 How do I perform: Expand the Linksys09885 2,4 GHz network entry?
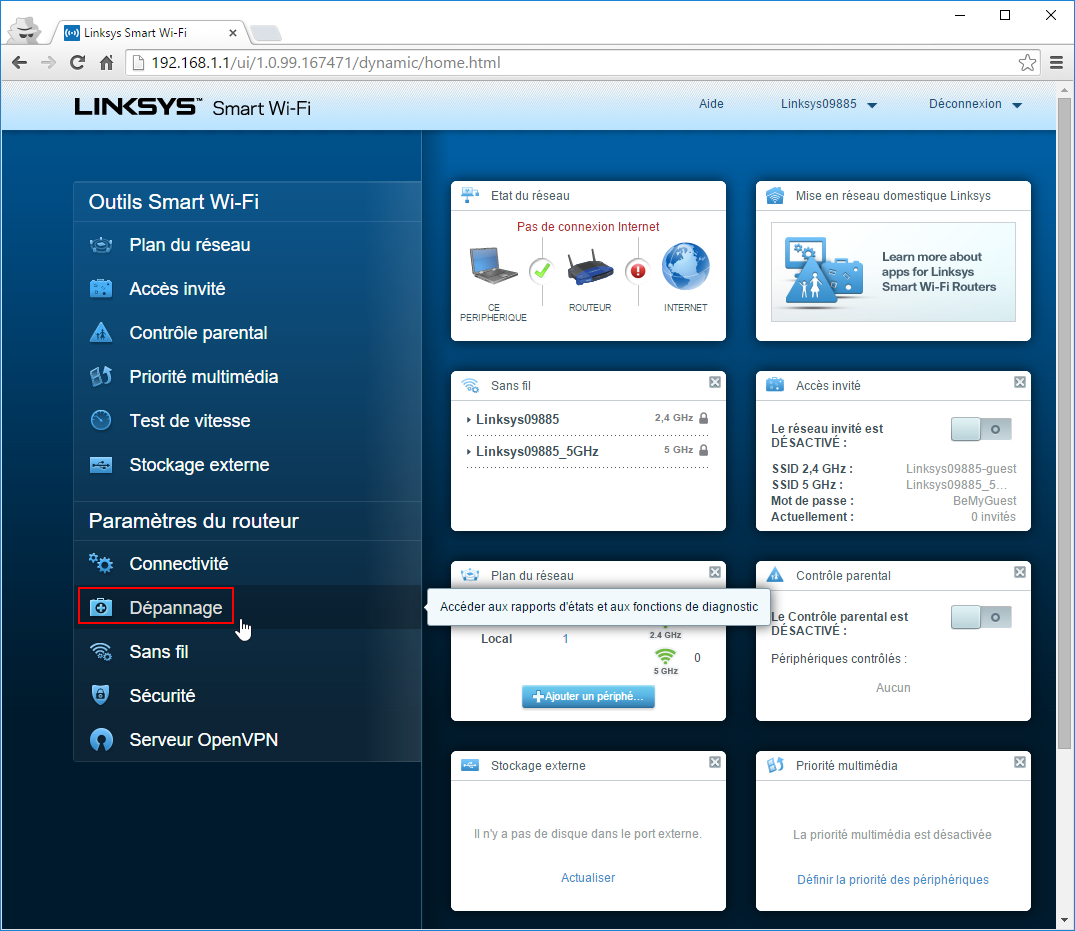[517, 419]
